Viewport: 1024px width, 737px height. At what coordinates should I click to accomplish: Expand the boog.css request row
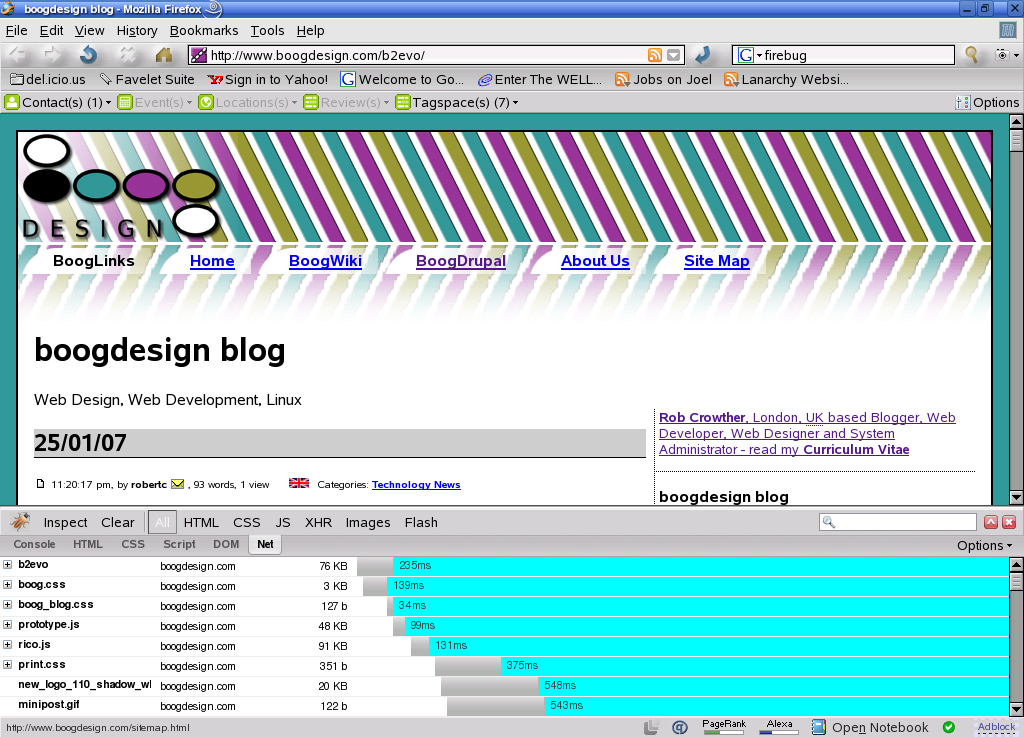pos(7,584)
